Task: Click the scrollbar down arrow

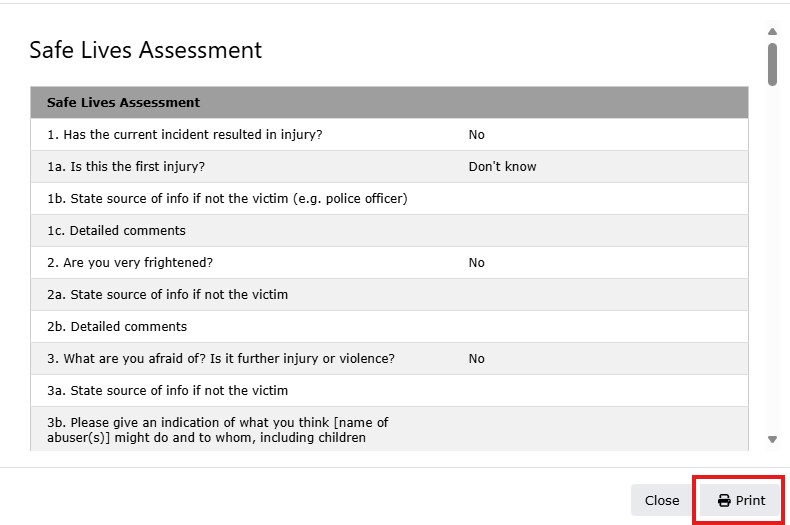Action: [x=772, y=439]
